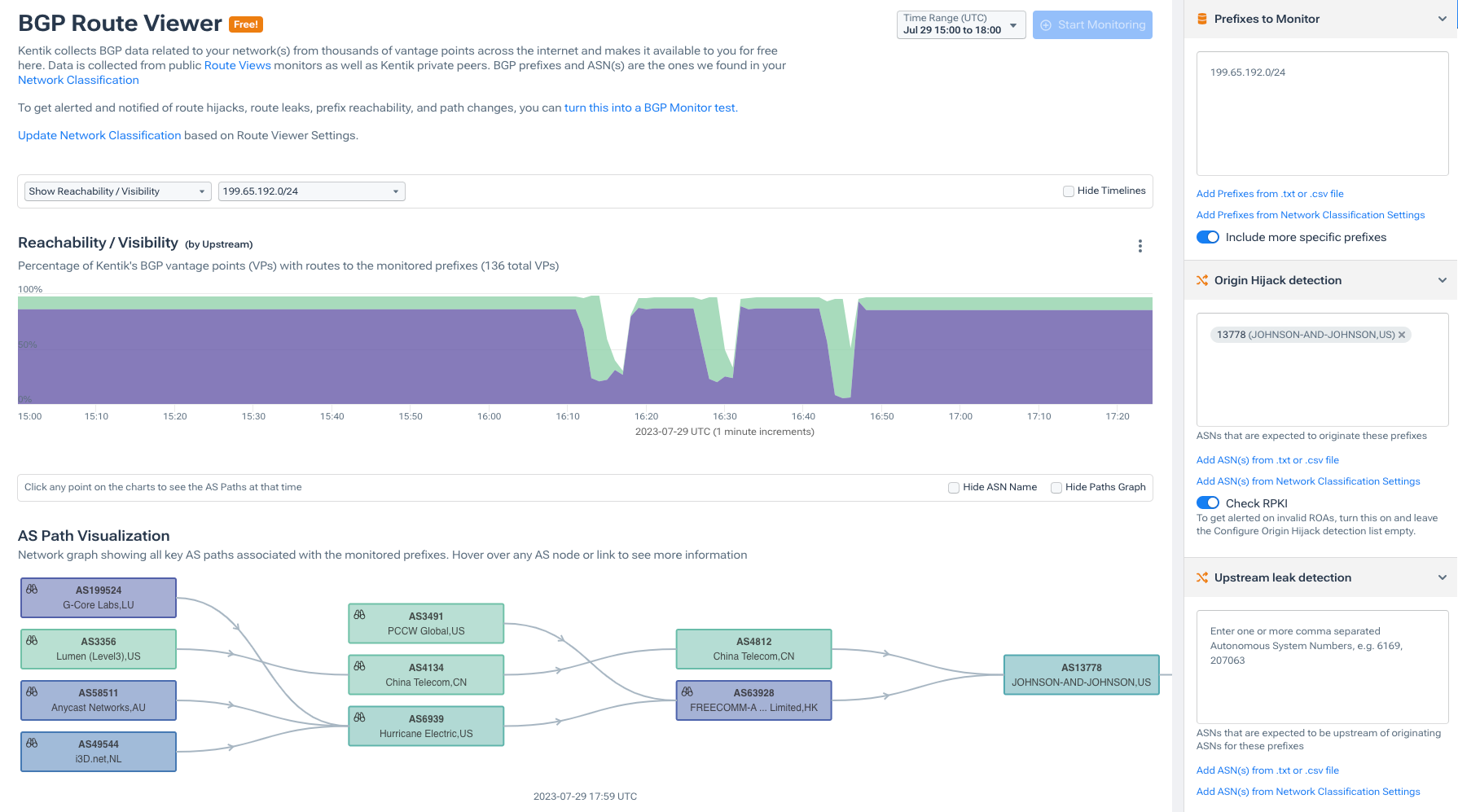Remove the 13778 JOHNSON-AND-JOHNSON ASN tag

(x=1402, y=334)
